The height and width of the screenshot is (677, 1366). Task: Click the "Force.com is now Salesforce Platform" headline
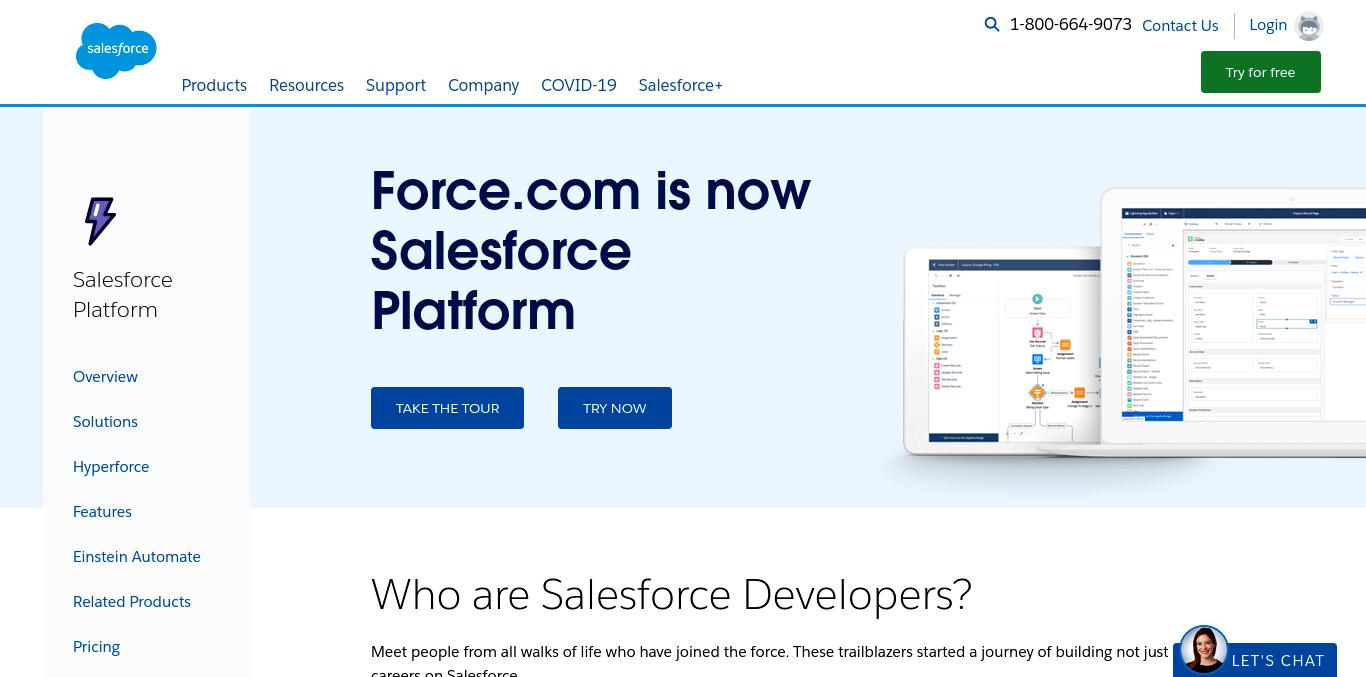(x=590, y=250)
